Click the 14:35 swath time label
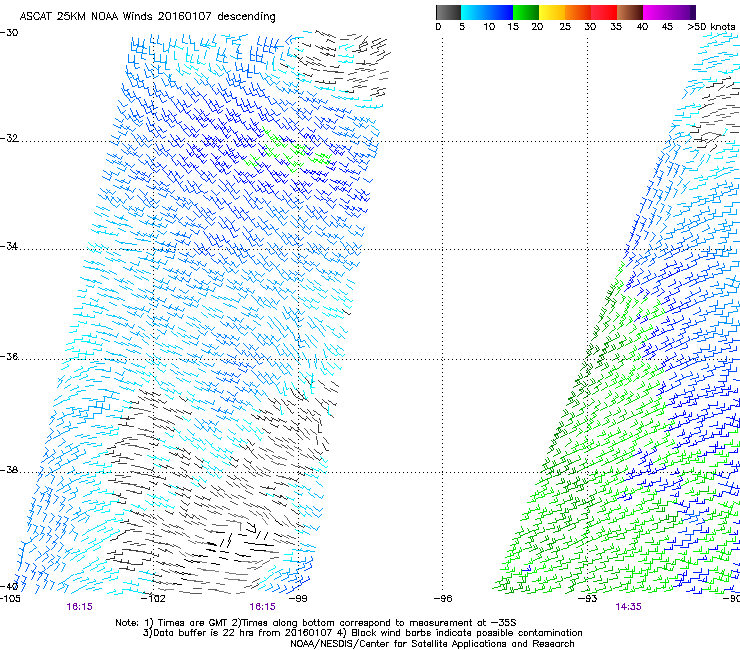Screen dimensions: 740x650 coord(629,607)
